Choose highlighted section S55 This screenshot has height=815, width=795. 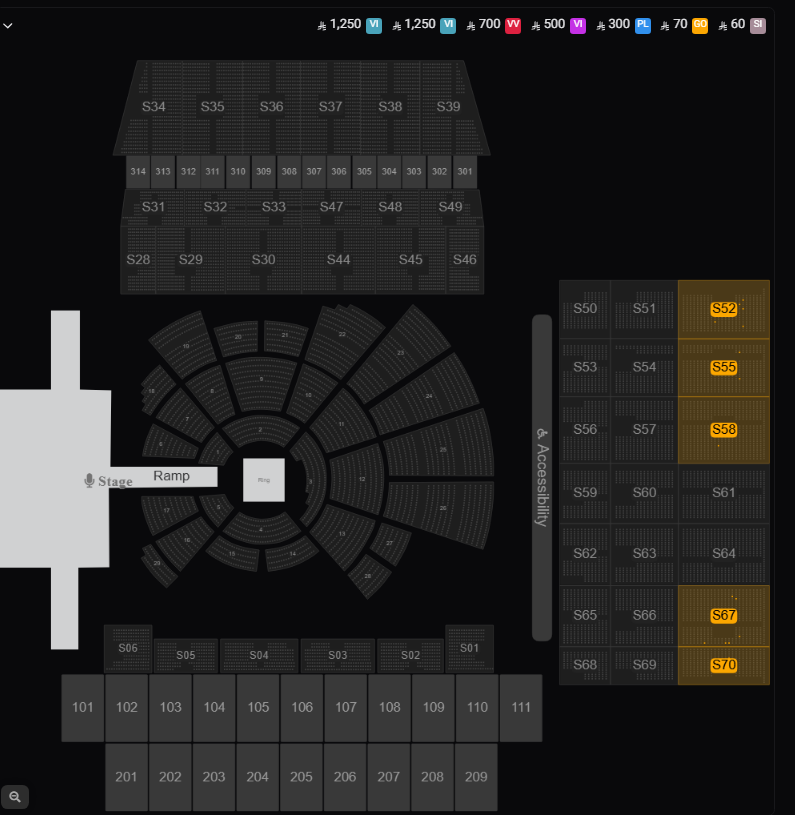tap(724, 368)
